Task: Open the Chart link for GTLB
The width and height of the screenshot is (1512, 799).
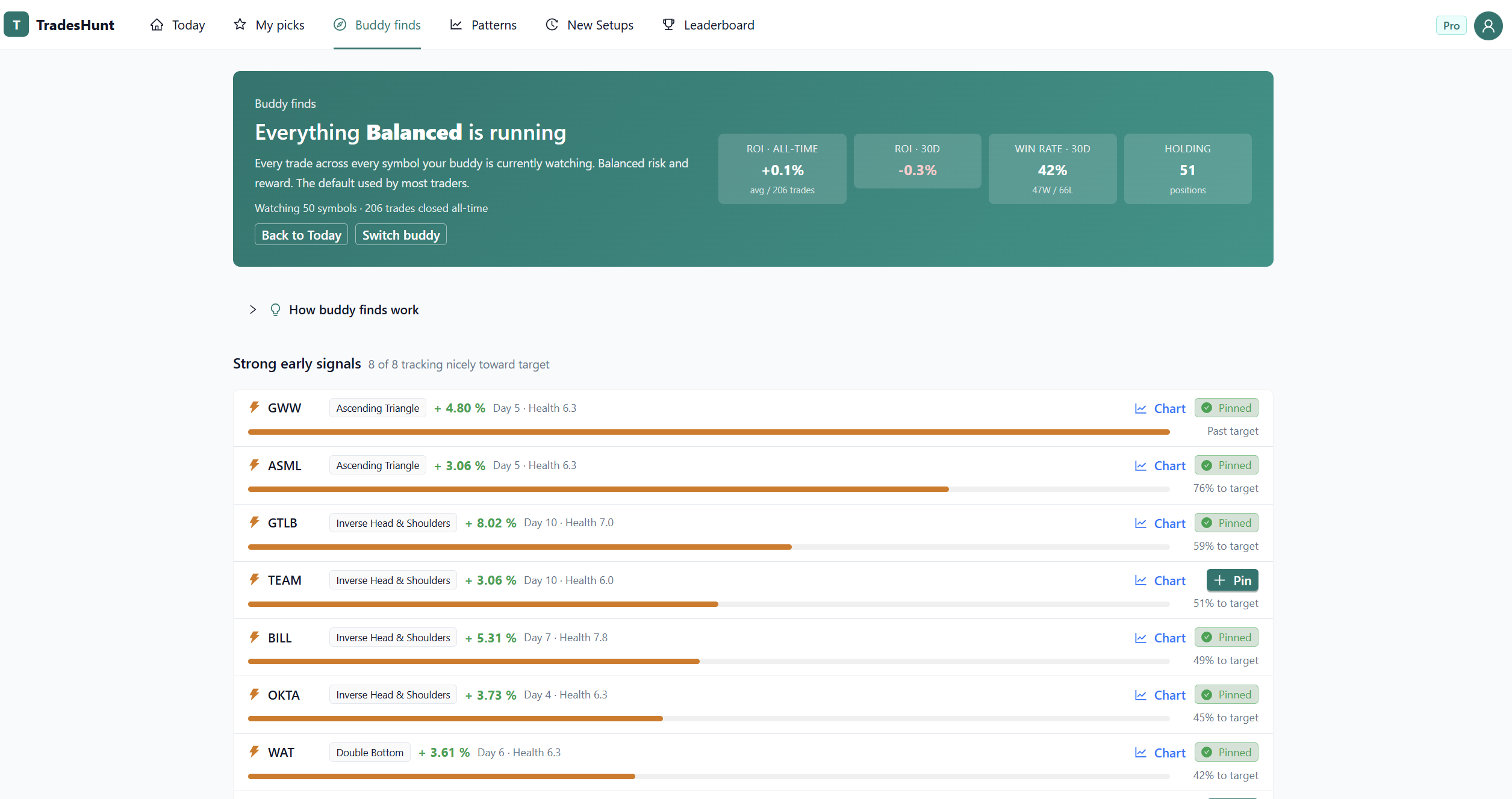Action: 1160,523
